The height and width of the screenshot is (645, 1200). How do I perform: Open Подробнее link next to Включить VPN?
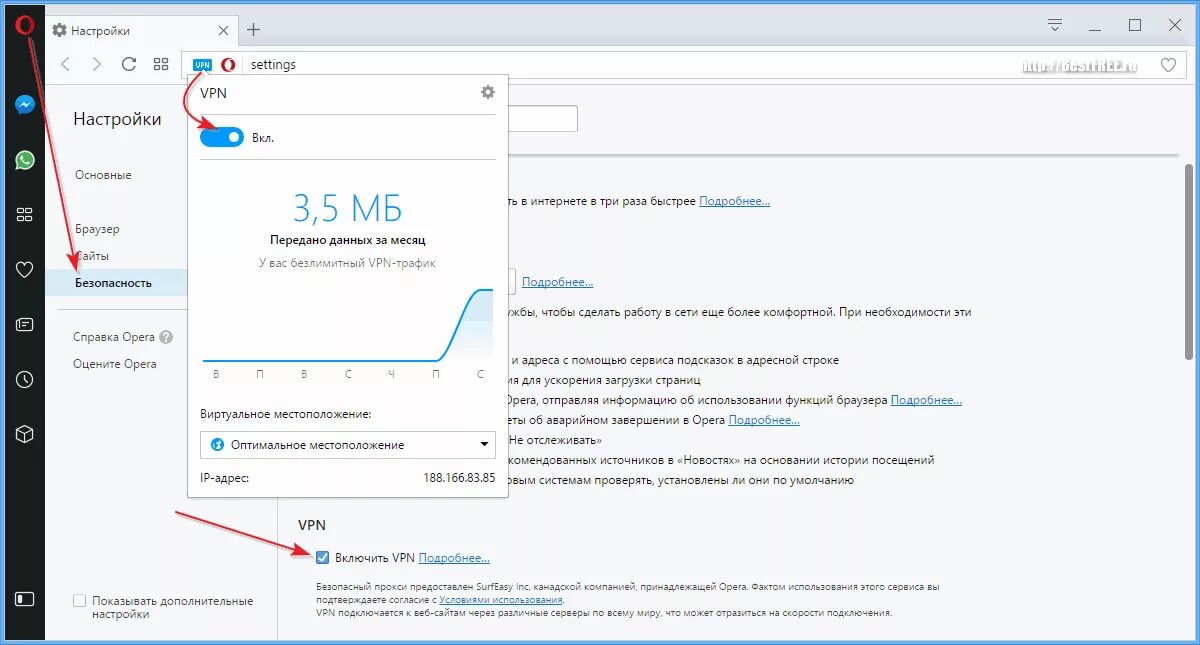(454, 557)
